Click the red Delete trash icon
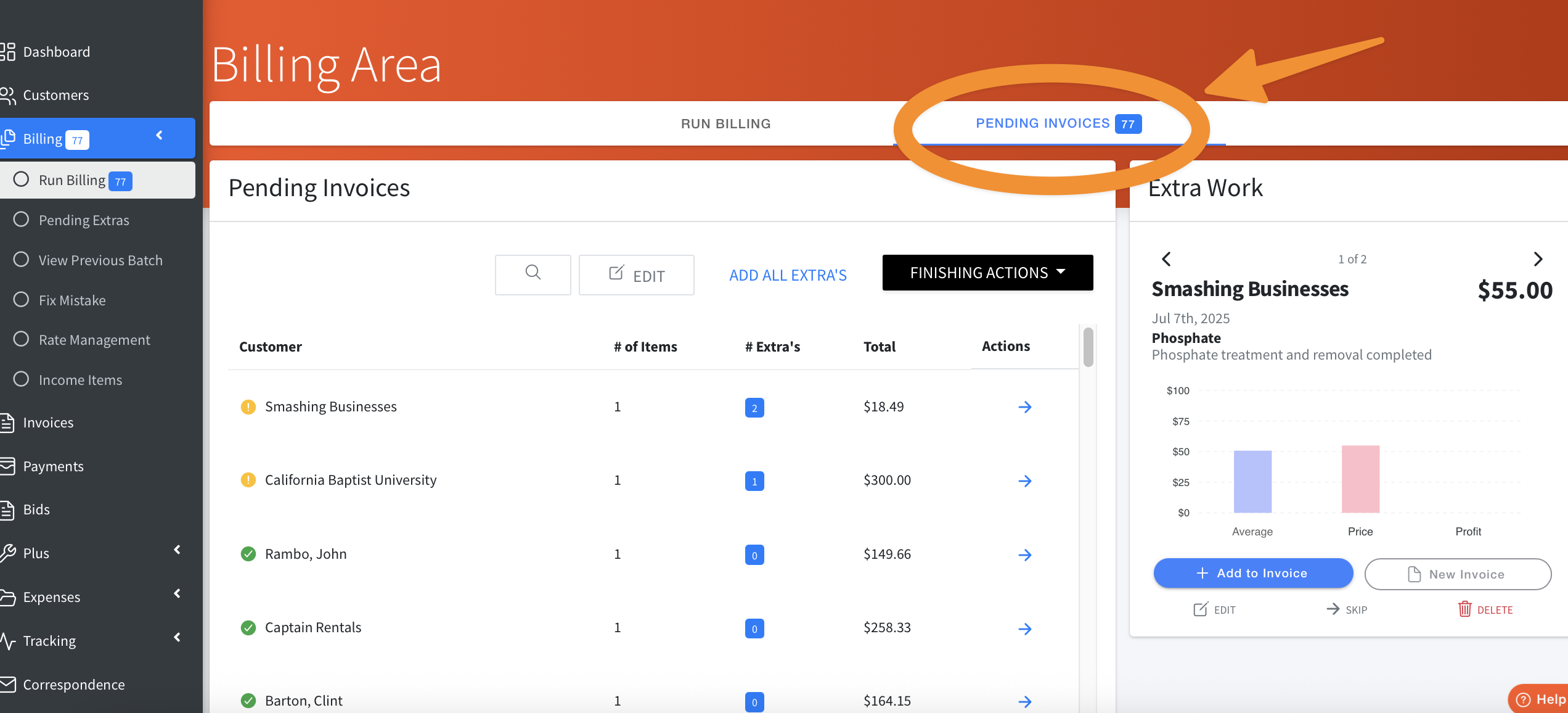1568x713 pixels. (1464, 609)
